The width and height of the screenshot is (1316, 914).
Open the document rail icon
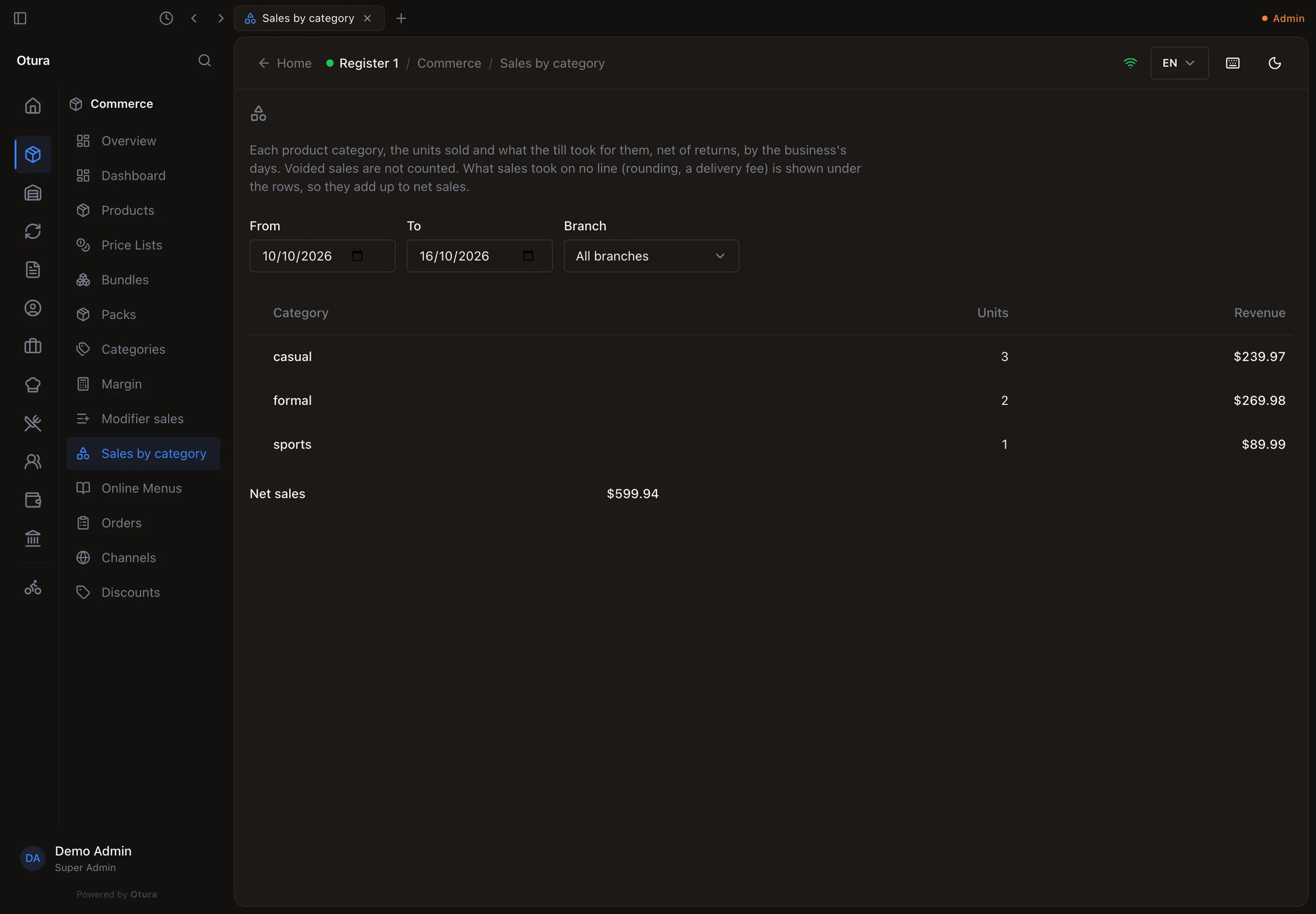(x=32, y=270)
